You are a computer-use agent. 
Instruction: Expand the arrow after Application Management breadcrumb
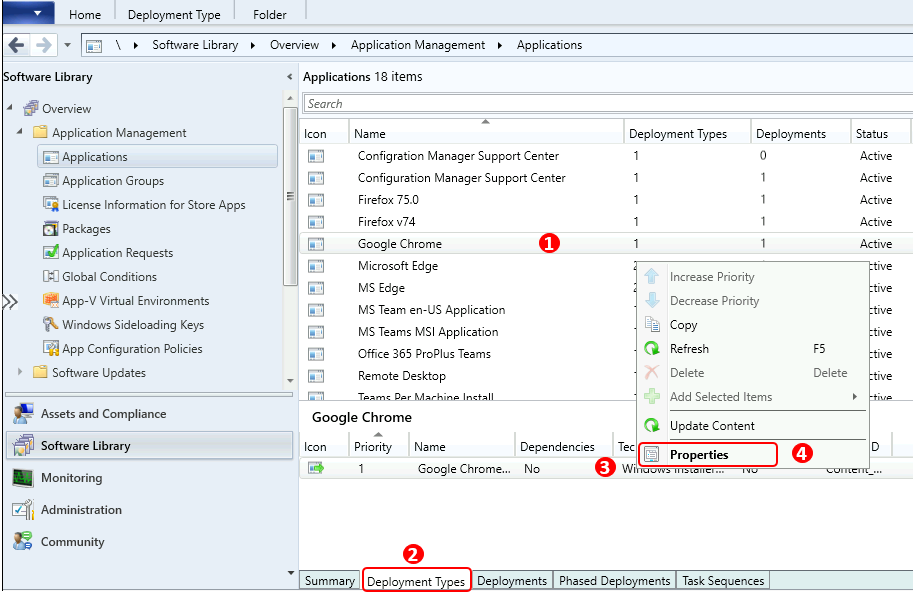coord(500,45)
